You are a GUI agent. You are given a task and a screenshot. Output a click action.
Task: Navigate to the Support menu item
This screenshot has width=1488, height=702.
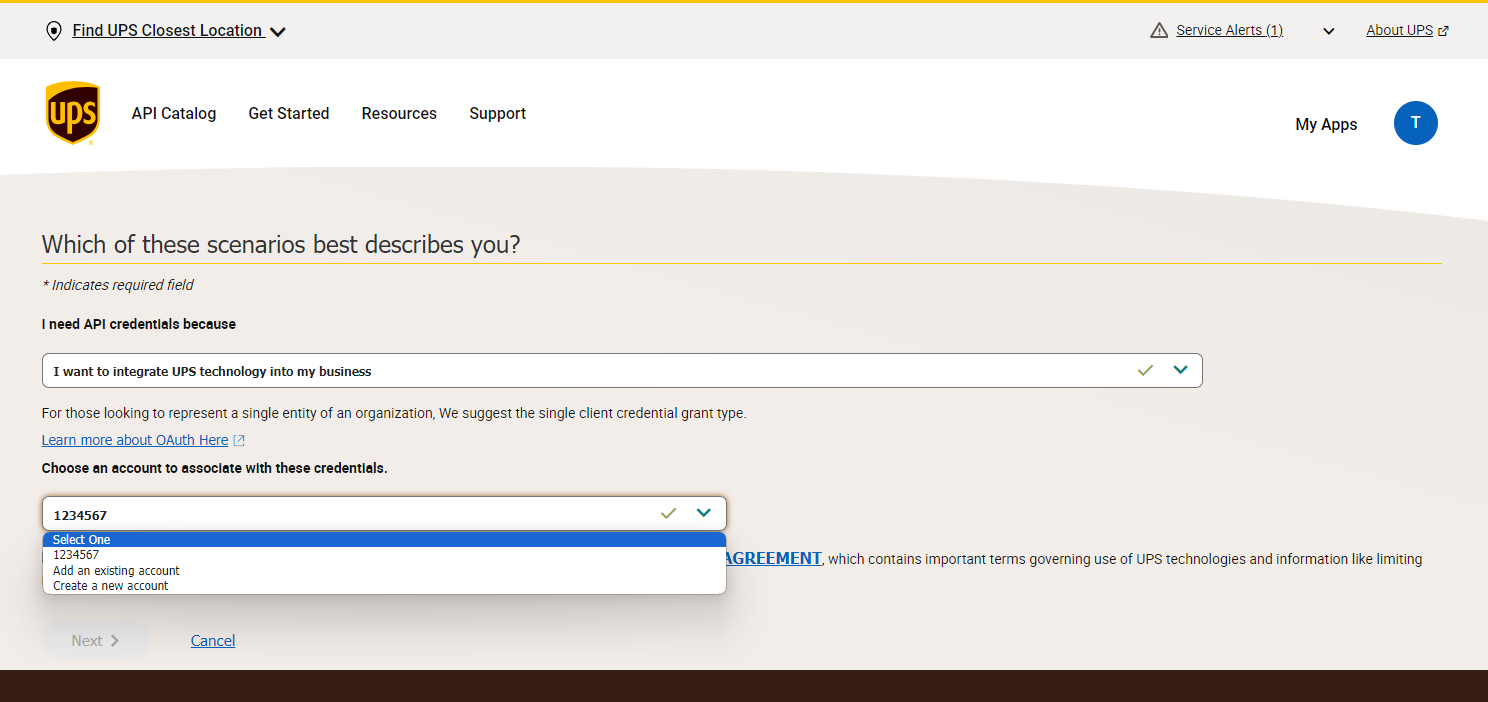click(497, 113)
